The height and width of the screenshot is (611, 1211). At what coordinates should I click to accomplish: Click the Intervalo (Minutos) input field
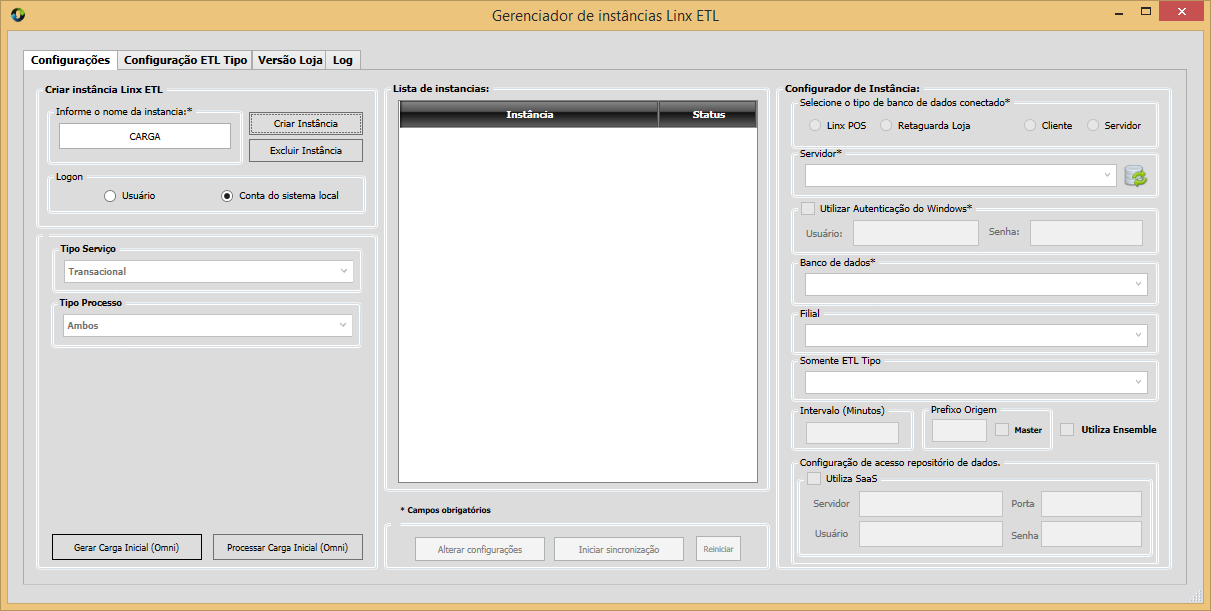pos(852,433)
